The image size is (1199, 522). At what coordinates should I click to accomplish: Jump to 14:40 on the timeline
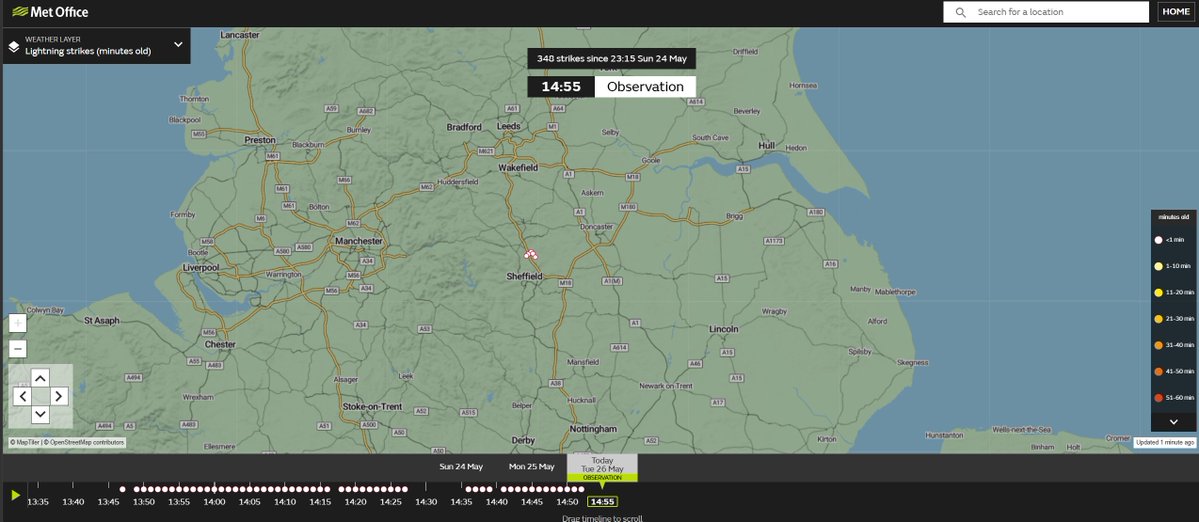point(496,502)
